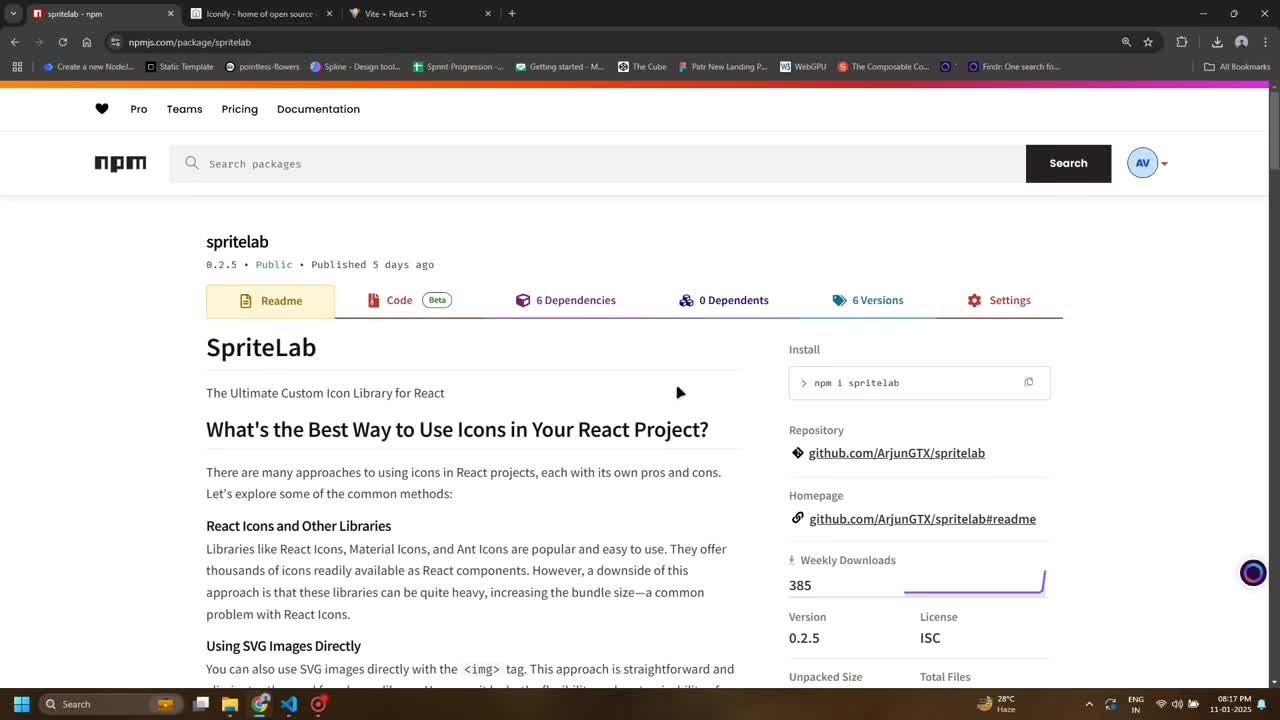
Task: Open the spritelab#readme homepage link
Action: (x=922, y=519)
